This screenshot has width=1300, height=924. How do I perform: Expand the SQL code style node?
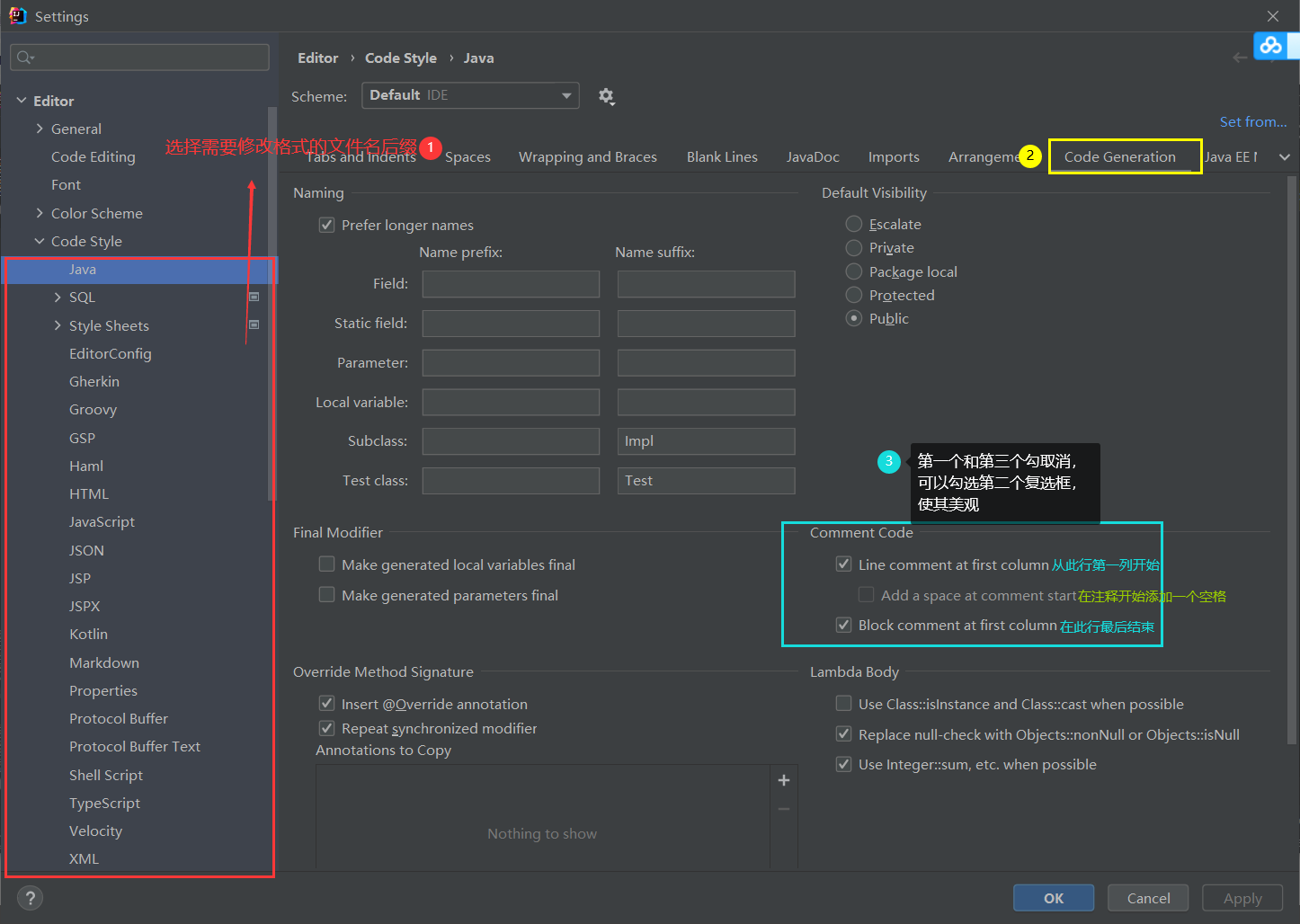coord(58,297)
